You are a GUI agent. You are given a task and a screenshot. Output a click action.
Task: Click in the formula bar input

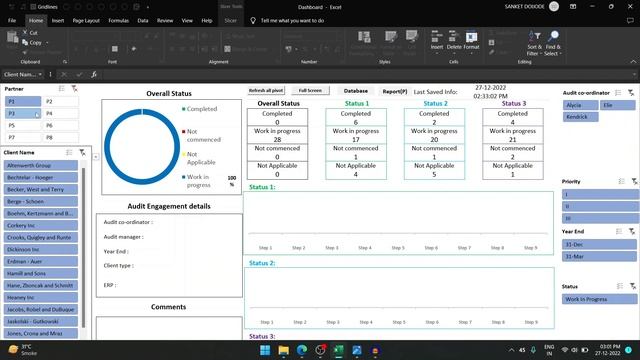tap(367, 74)
